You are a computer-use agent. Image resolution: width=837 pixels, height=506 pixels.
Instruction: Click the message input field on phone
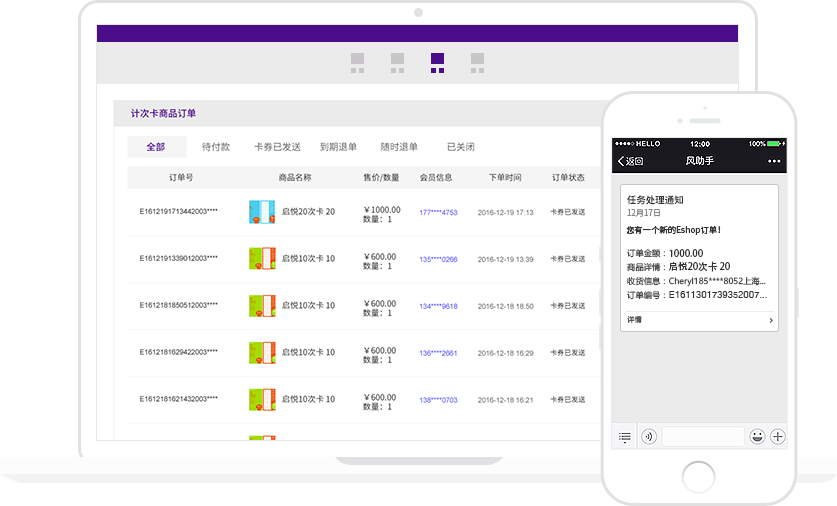tap(703, 437)
